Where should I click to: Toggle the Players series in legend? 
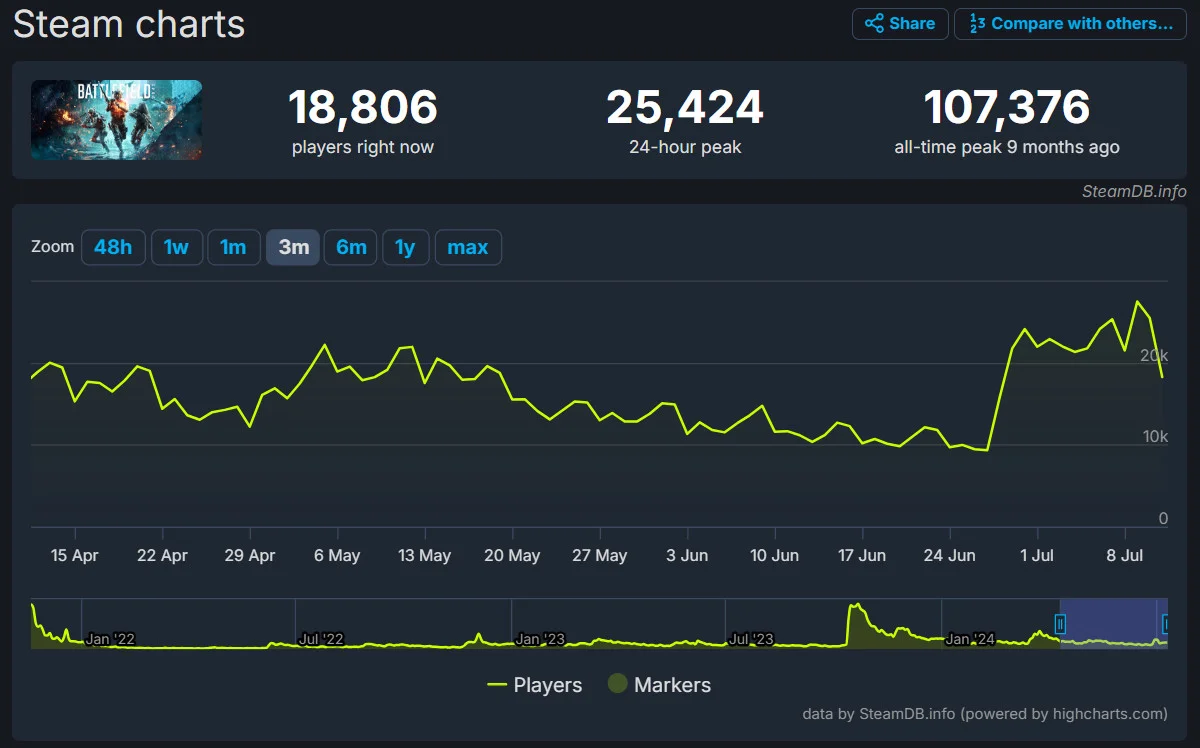click(x=534, y=685)
